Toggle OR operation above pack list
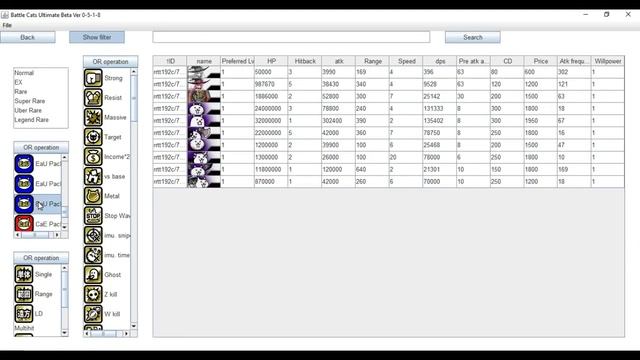 (41, 147)
